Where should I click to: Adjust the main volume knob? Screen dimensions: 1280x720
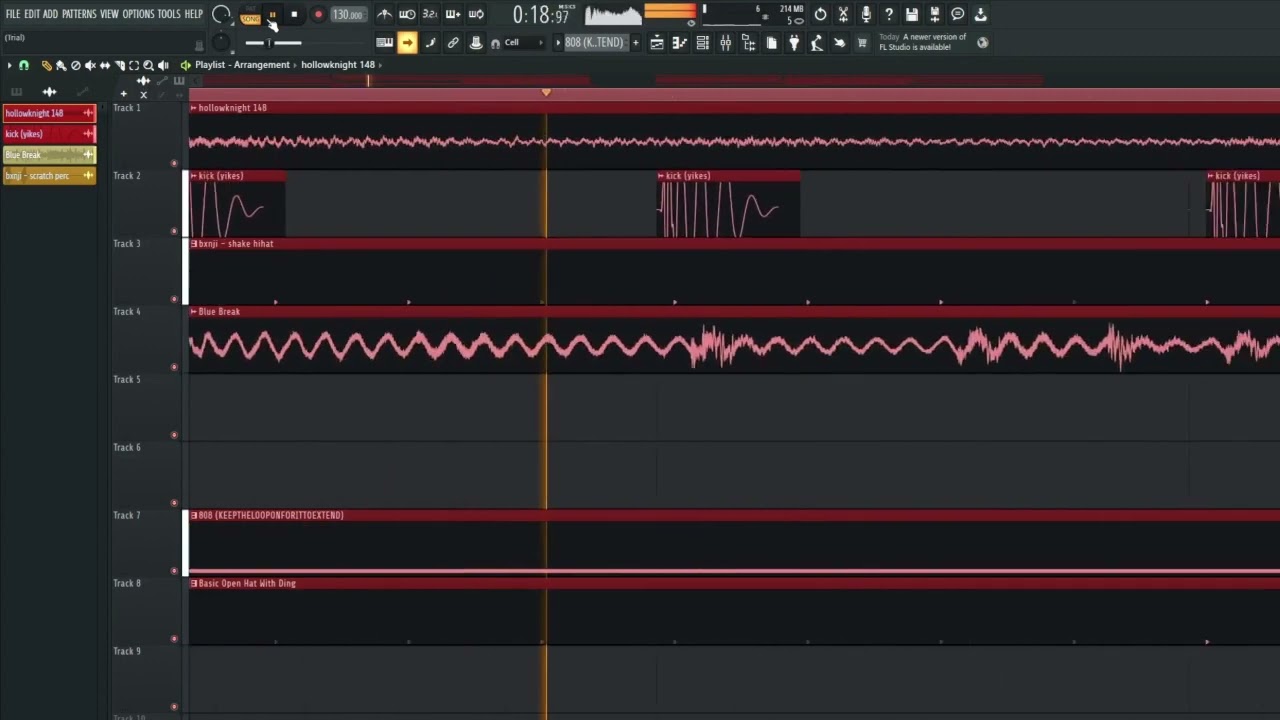coord(221,15)
